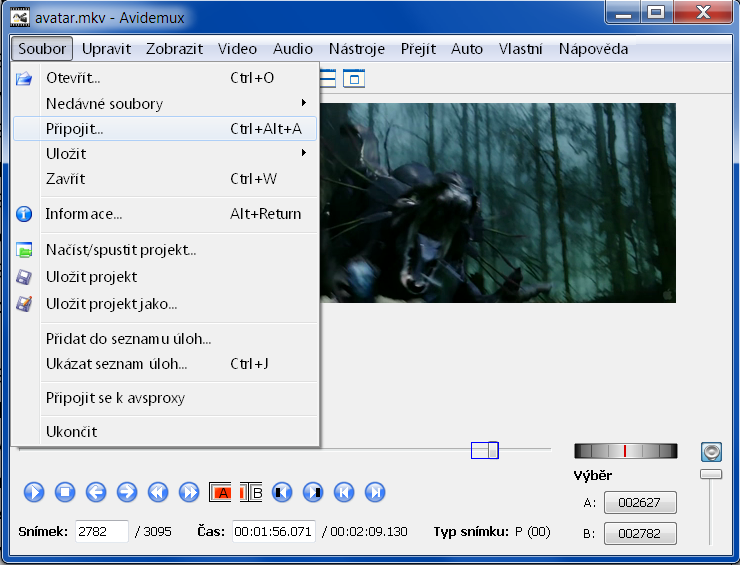Choose Uložit projekt

(x=164, y=277)
